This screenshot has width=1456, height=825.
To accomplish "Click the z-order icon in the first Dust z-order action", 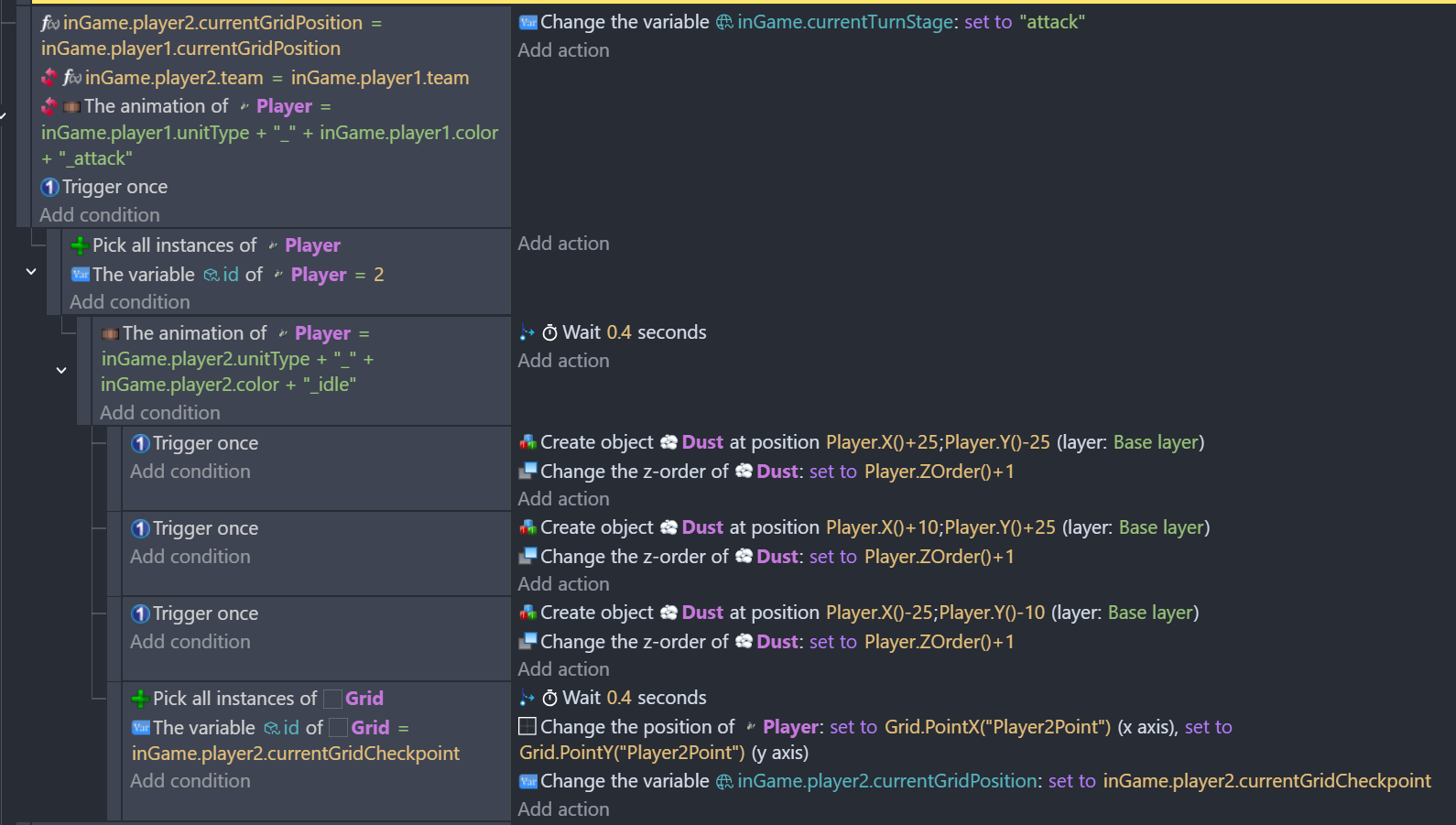I will point(527,472).
